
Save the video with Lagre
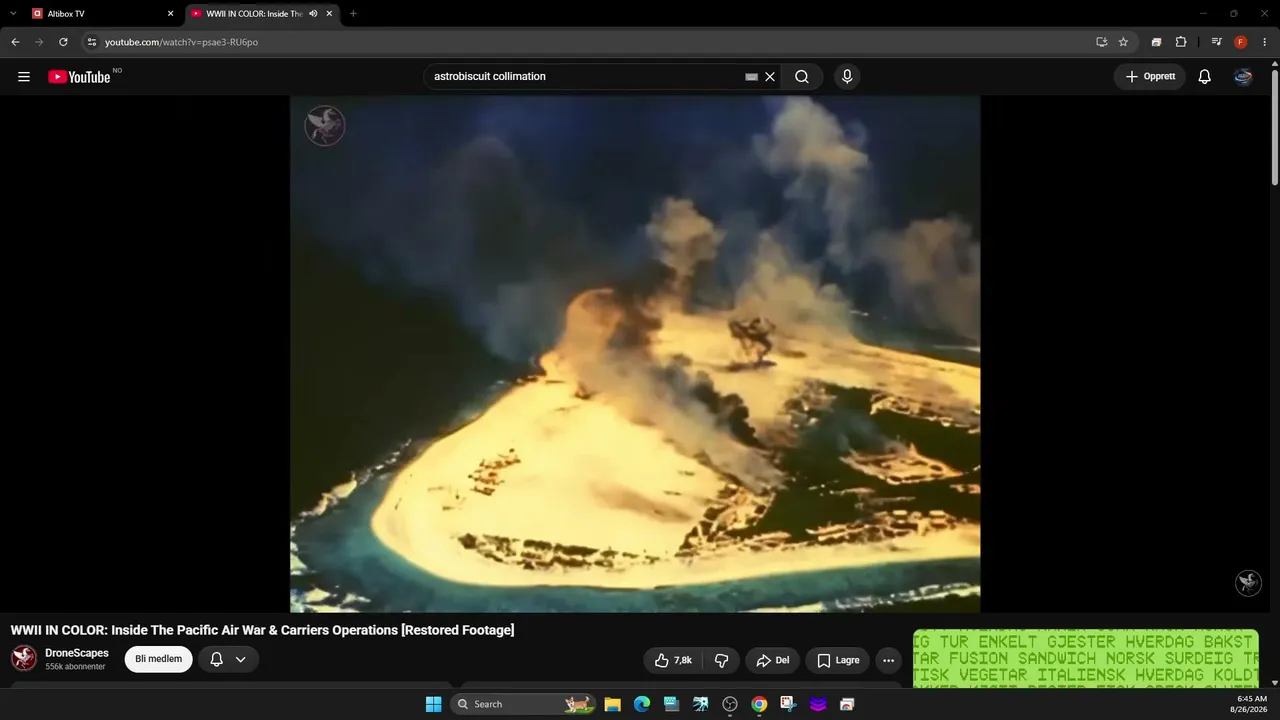[x=838, y=660]
